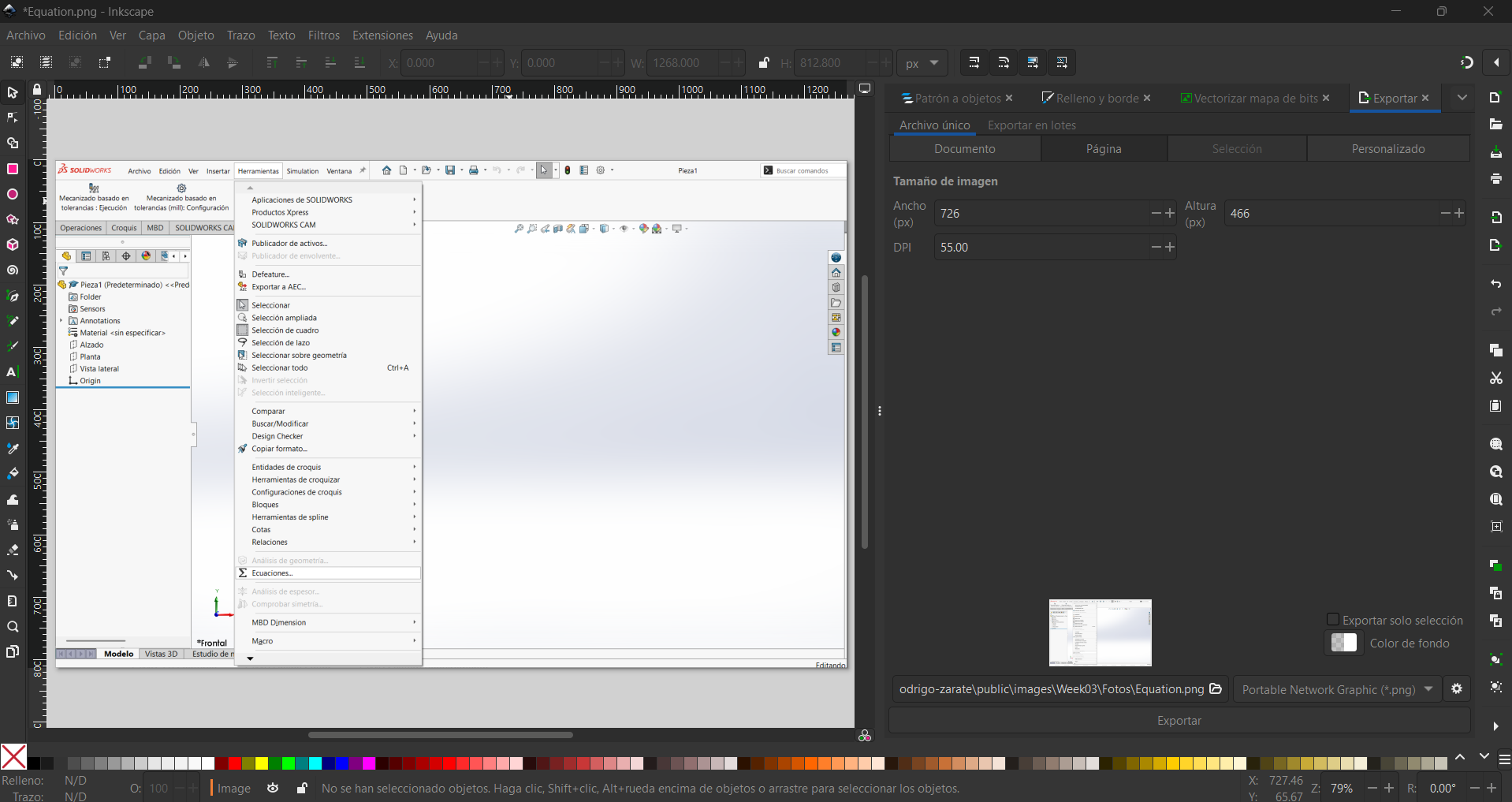The image size is (1512, 802).
Task: Cut selection with the scissors icon
Action: 1495,379
